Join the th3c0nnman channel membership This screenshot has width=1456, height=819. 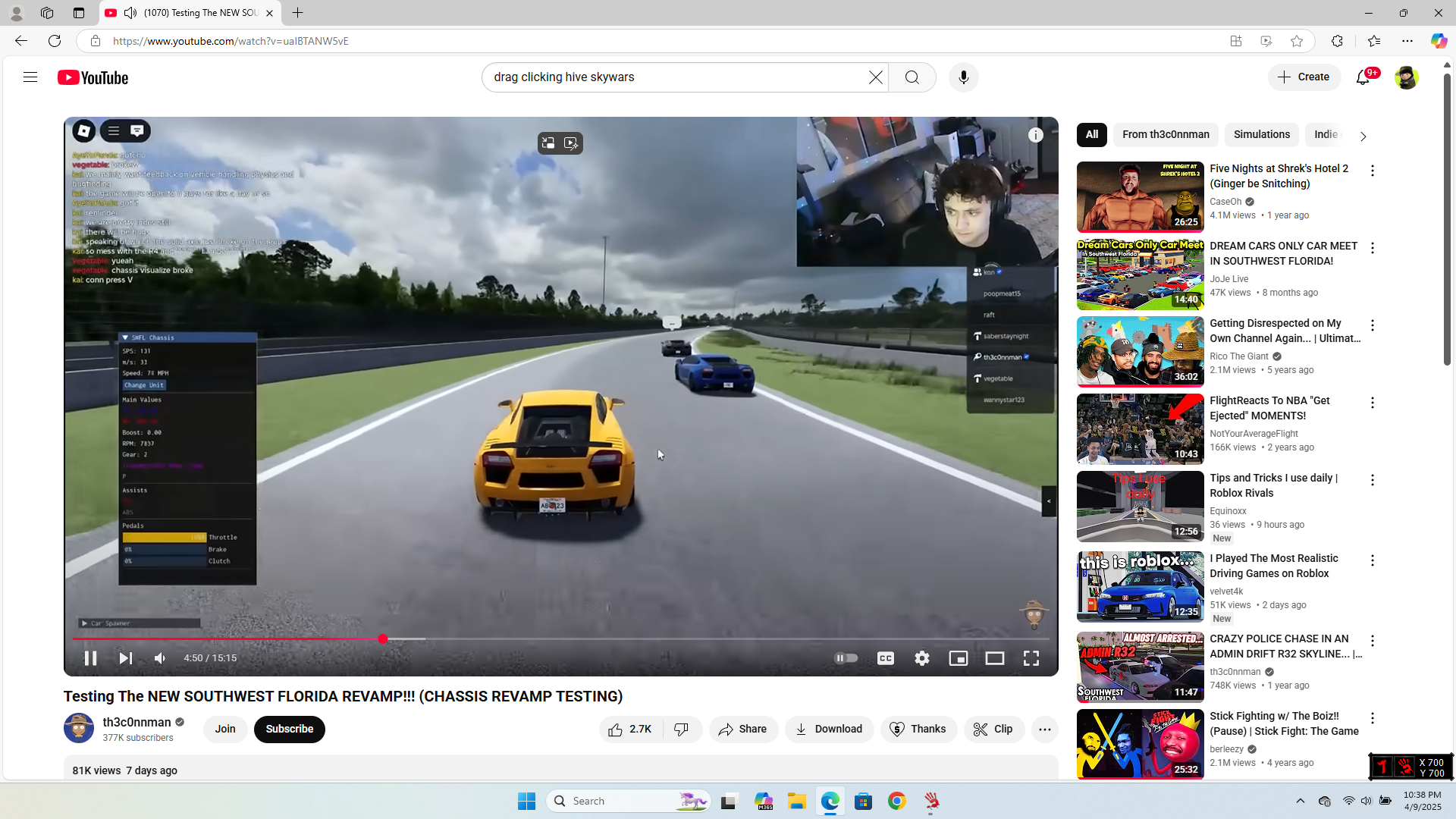click(x=225, y=730)
